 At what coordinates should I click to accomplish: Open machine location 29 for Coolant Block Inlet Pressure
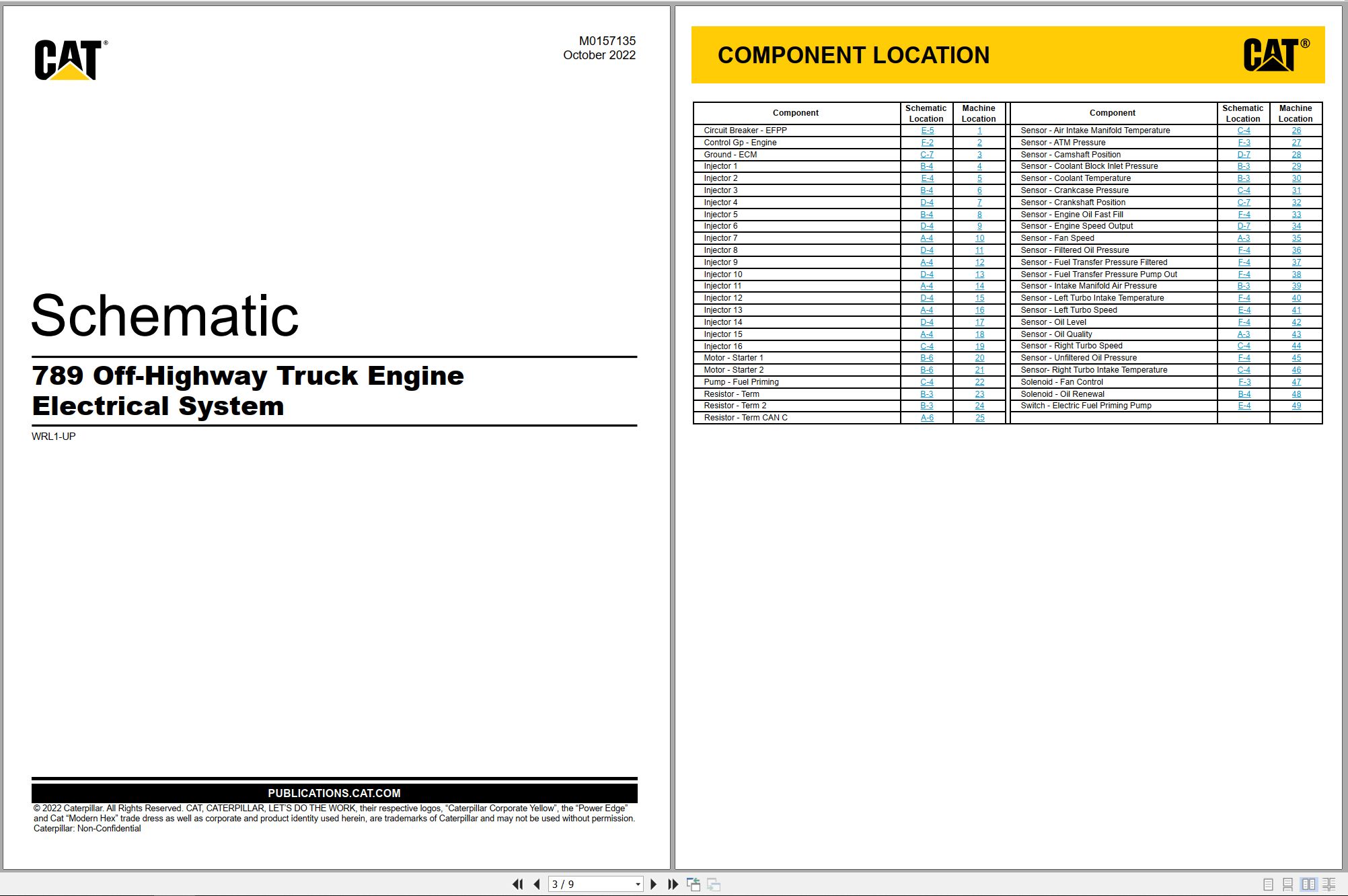click(1296, 166)
